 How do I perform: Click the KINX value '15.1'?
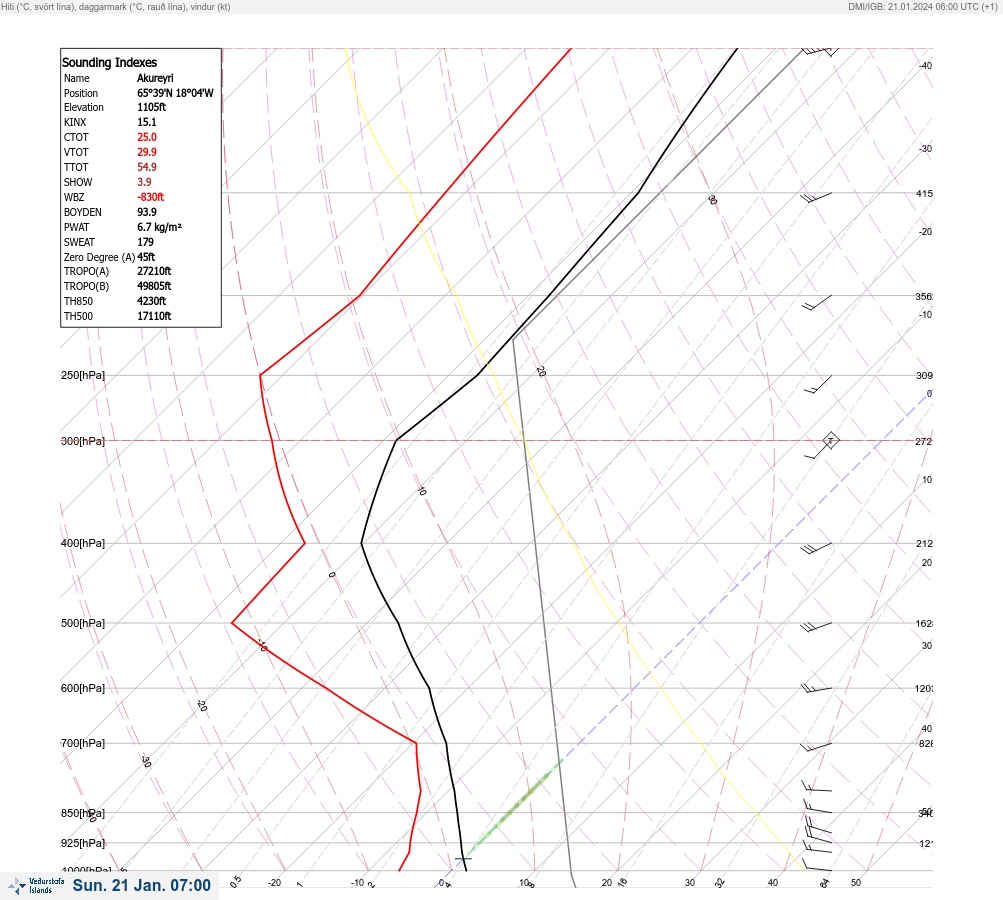pos(146,122)
